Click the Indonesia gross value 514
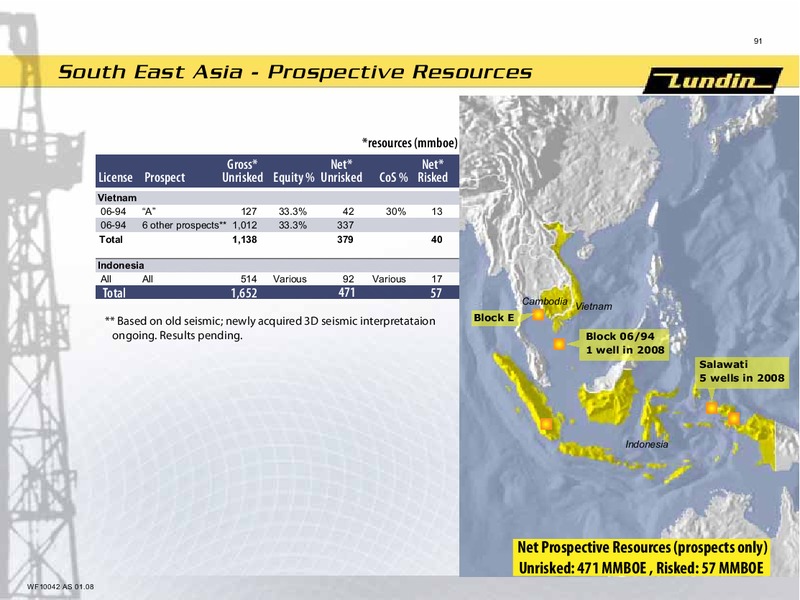The width and height of the screenshot is (800, 600). coord(248,279)
